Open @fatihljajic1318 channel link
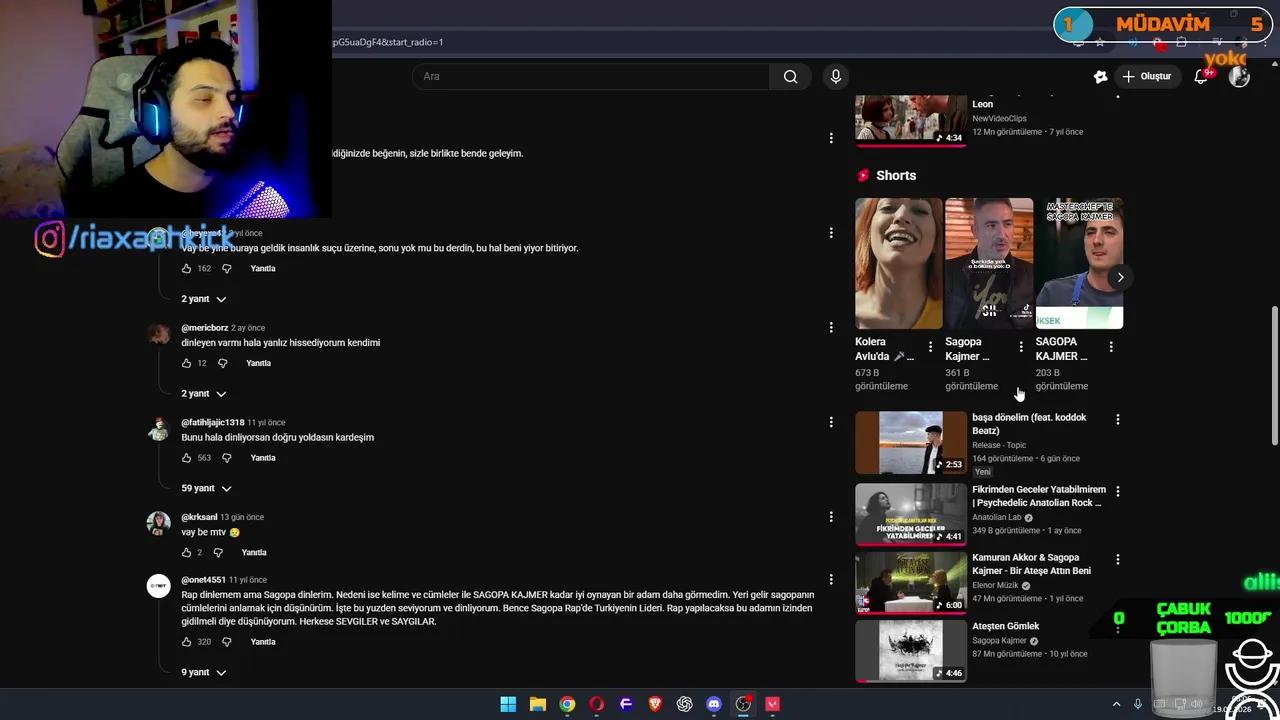This screenshot has height=720, width=1280. 213,422
